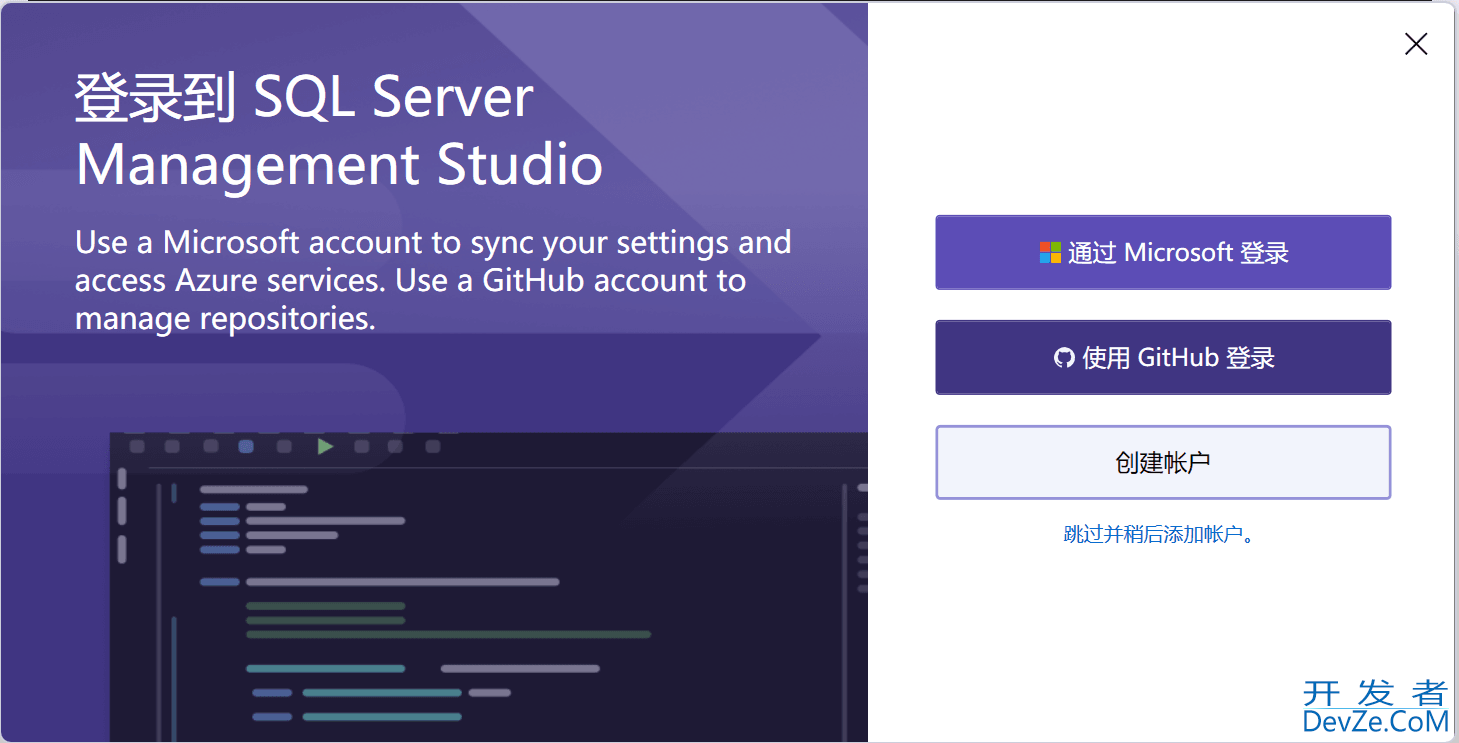Close the sign-in dialog with X
The height and width of the screenshot is (743, 1459).
point(1416,43)
